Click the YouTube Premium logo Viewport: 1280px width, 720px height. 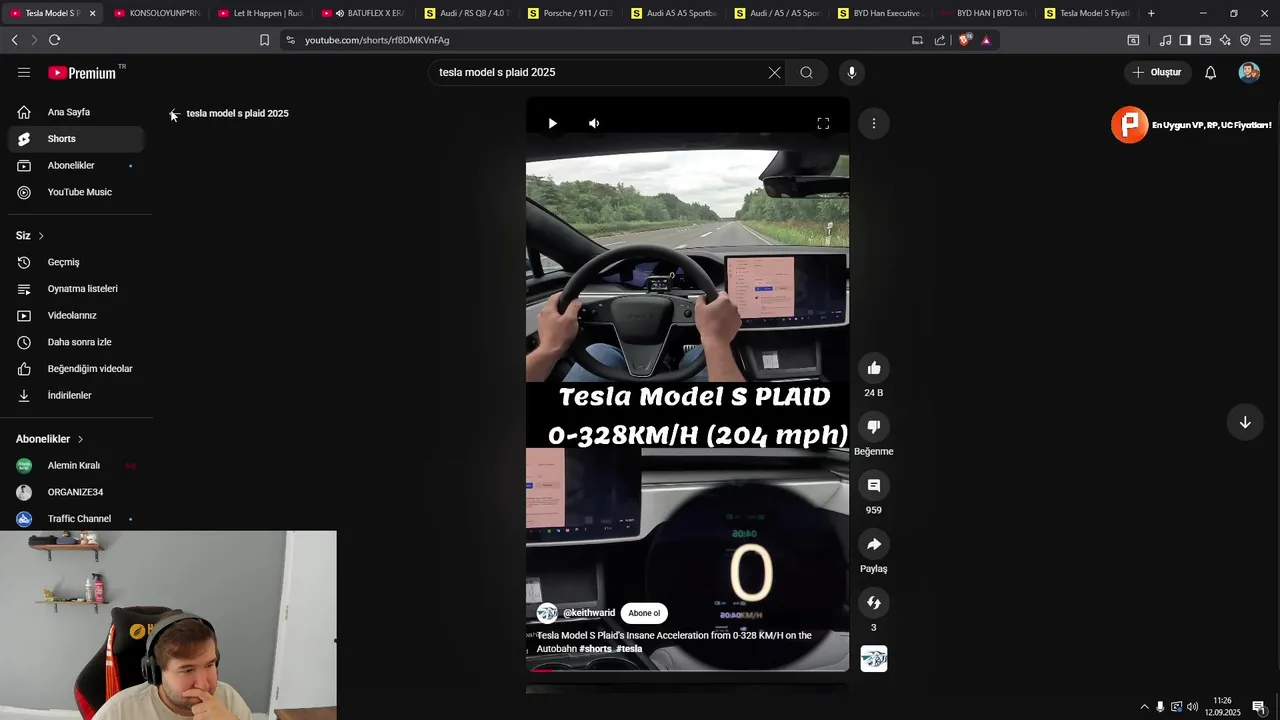82,73
